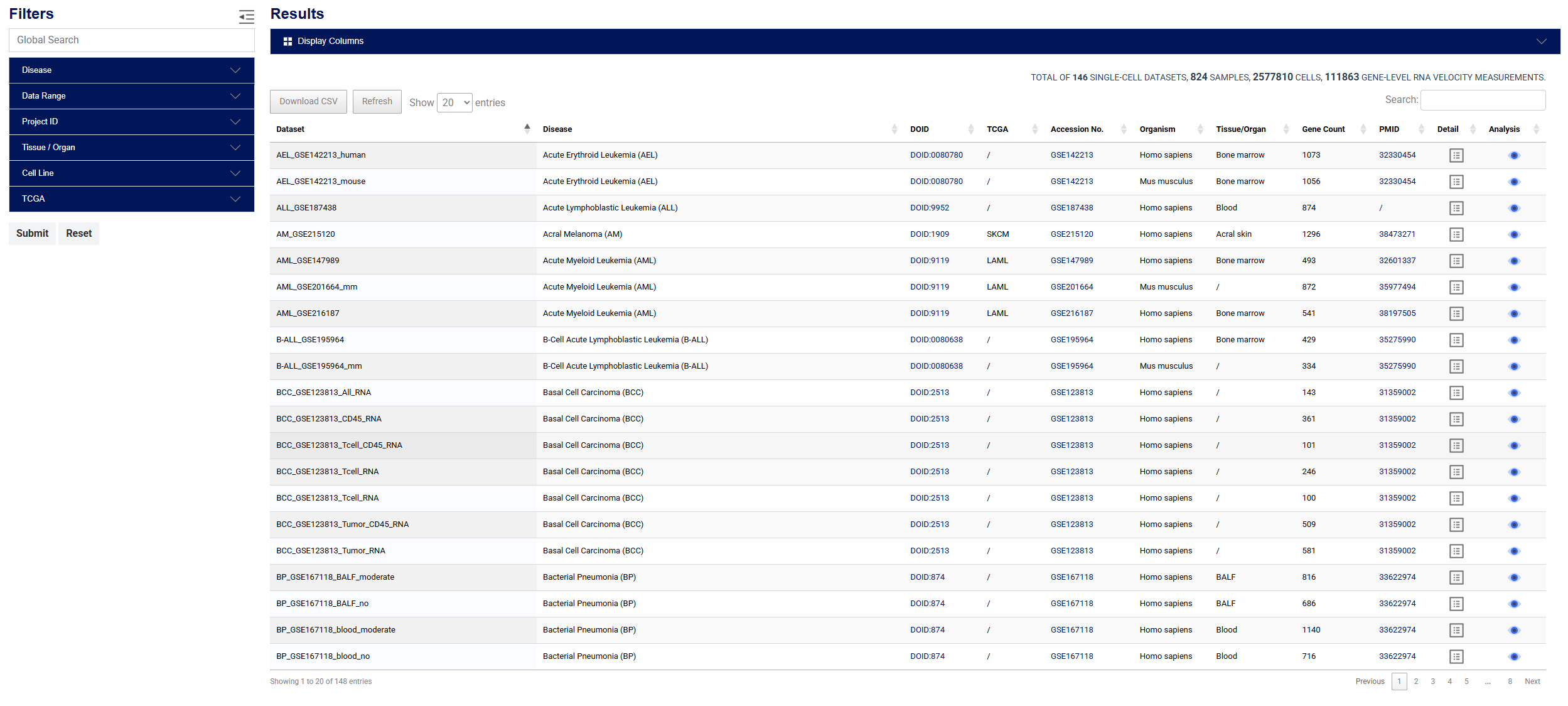Sort results using the Gene Count sort icon
Screen dimensions: 1568x706
coord(1362,129)
